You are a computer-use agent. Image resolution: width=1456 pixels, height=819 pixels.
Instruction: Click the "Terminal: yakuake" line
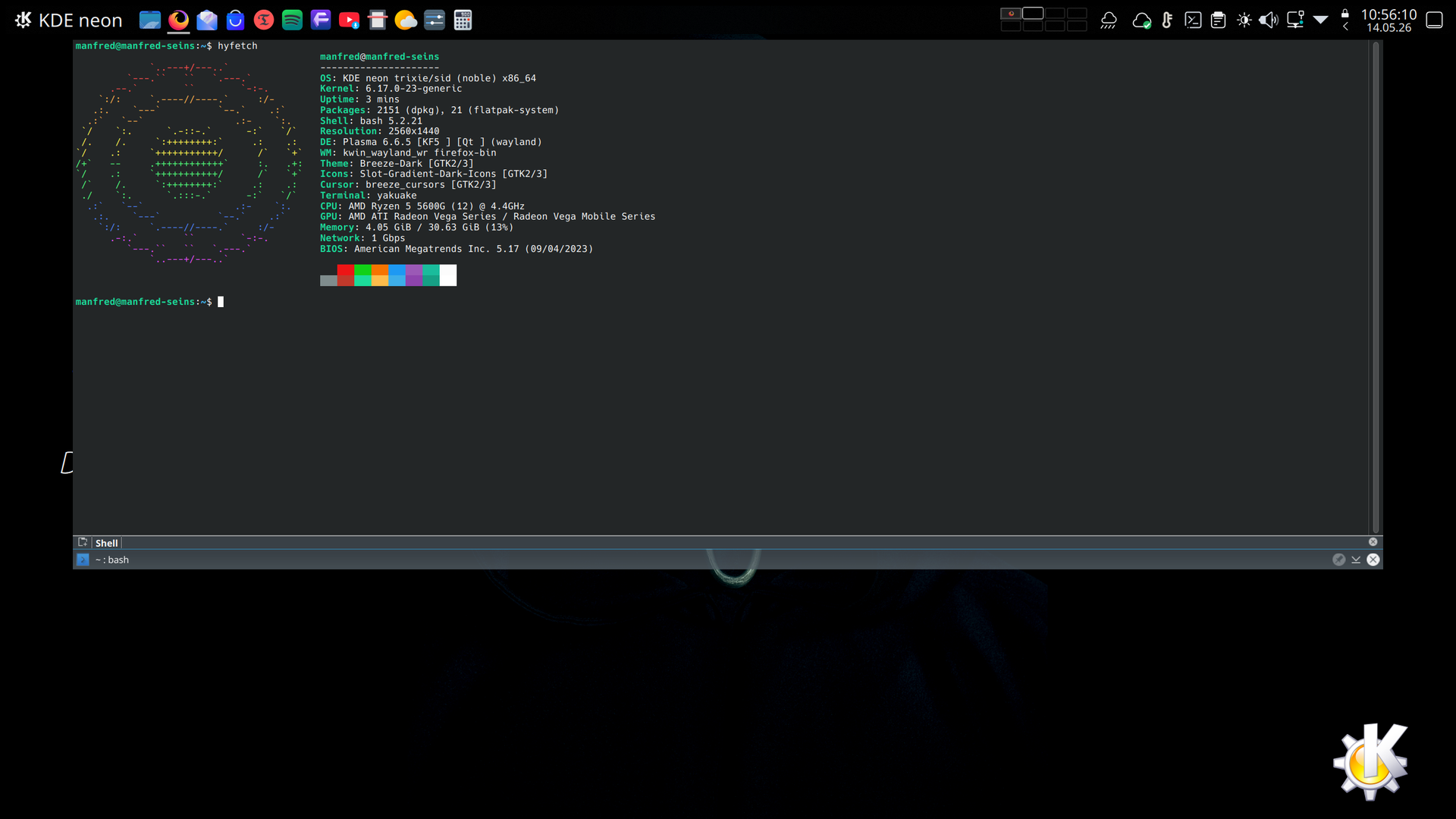coord(368,196)
